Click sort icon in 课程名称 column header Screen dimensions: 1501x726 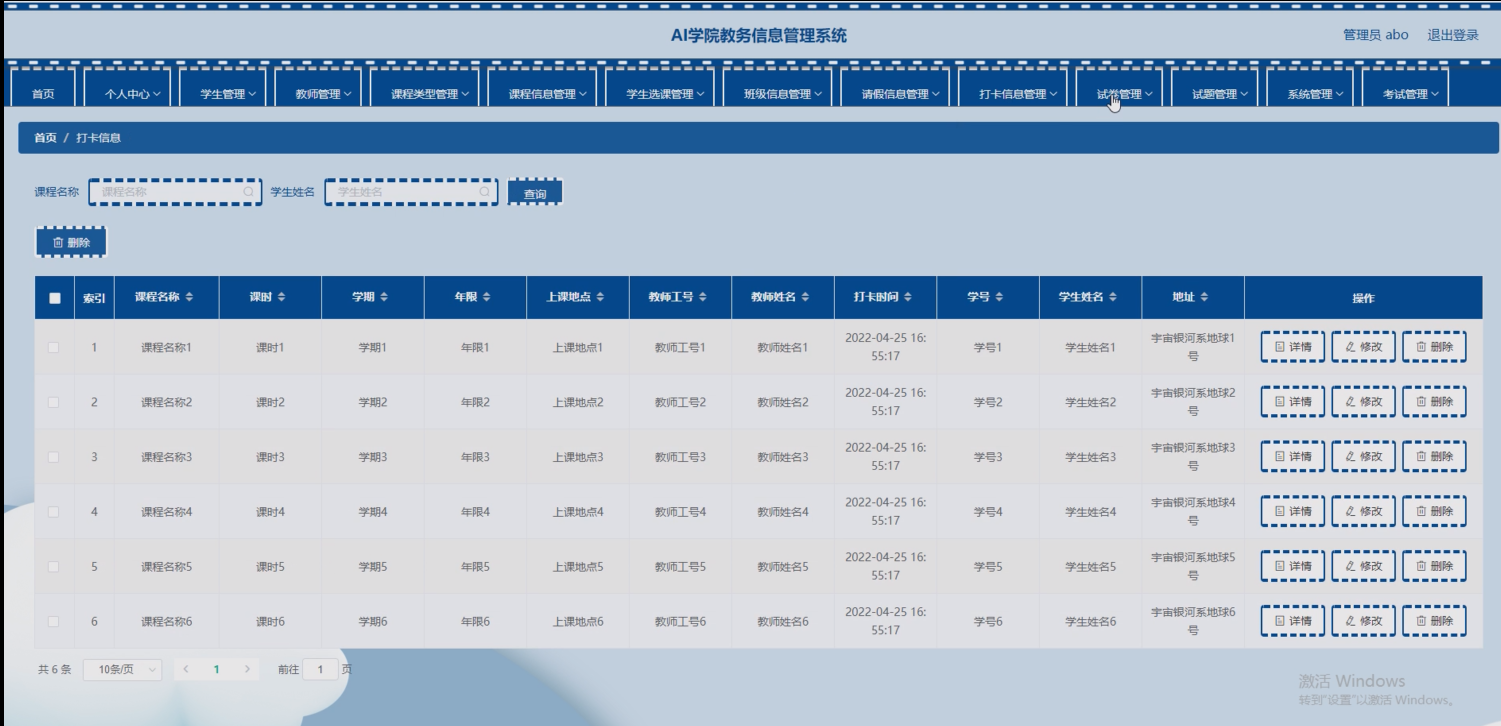click(x=189, y=297)
